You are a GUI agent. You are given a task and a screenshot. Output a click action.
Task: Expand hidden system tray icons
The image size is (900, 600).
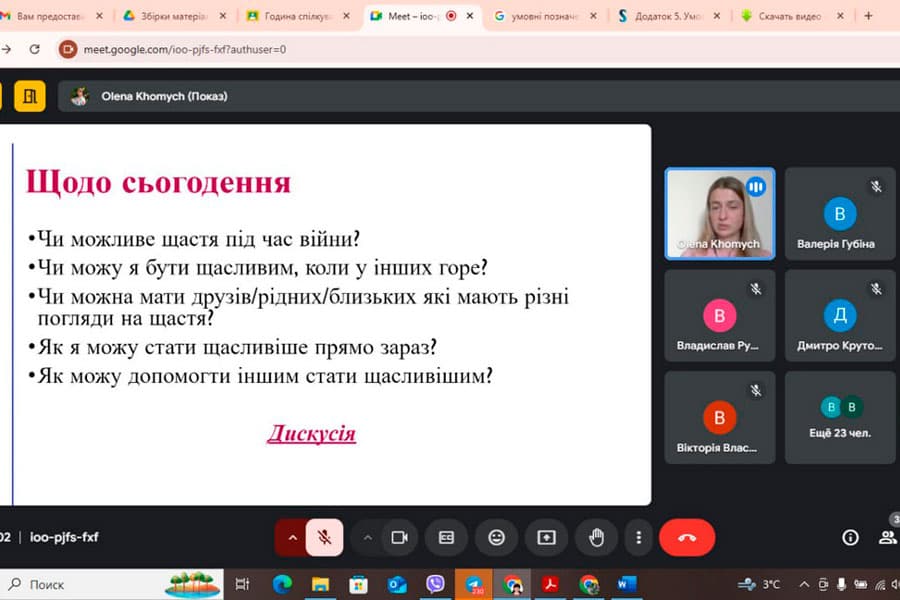(x=803, y=584)
